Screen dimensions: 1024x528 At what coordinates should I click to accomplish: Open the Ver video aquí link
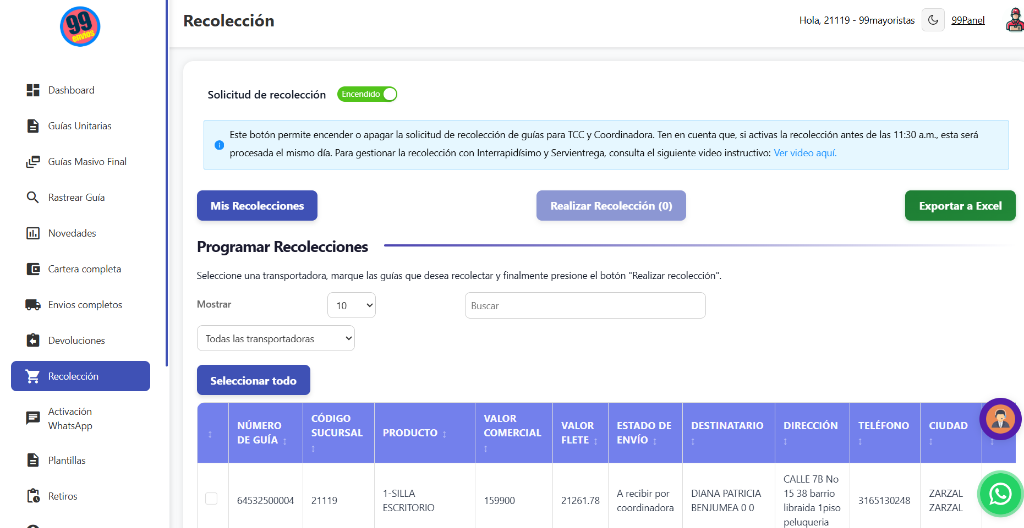[x=805, y=153]
